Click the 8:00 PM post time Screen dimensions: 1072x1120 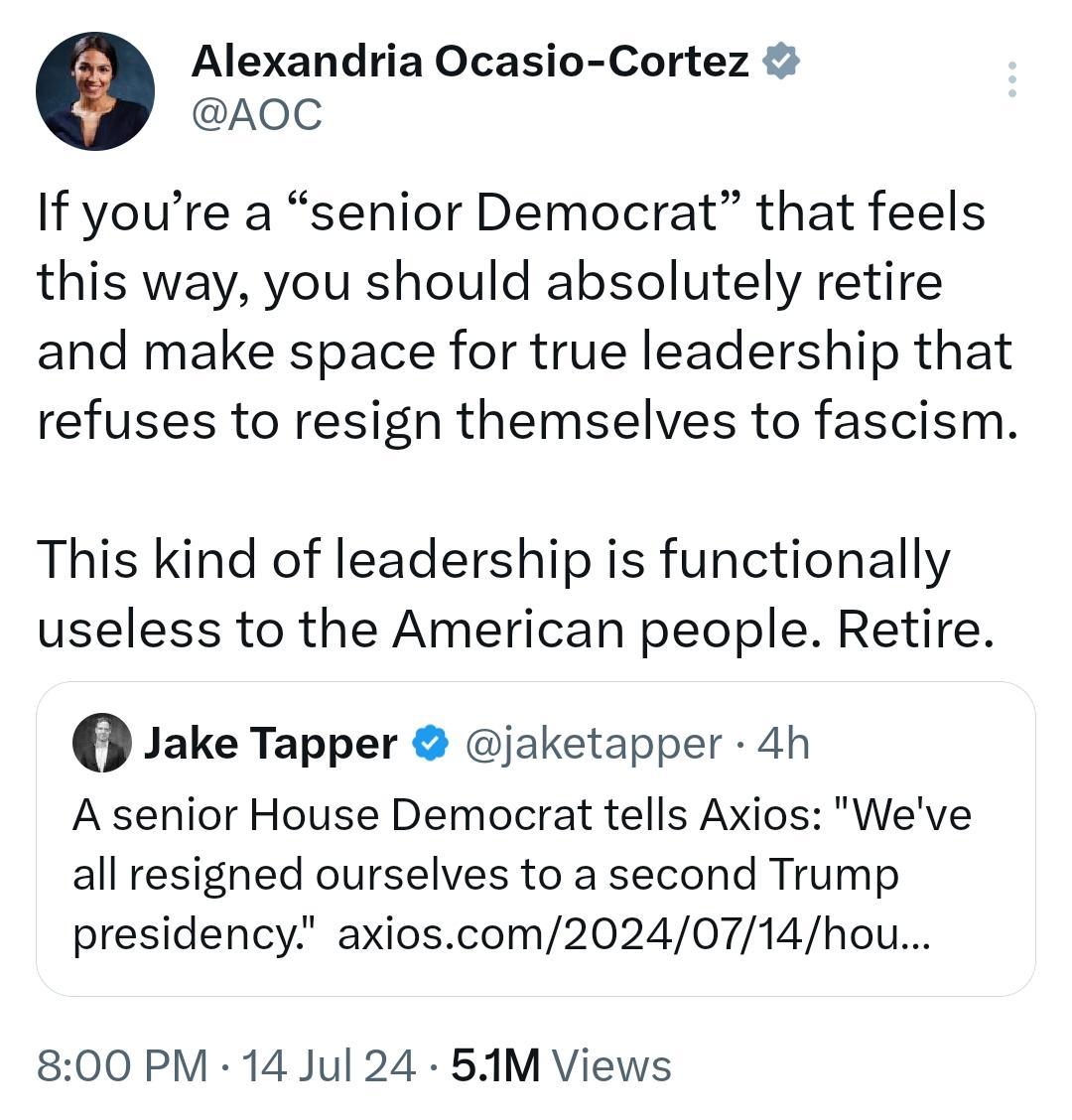[x=123, y=1065]
